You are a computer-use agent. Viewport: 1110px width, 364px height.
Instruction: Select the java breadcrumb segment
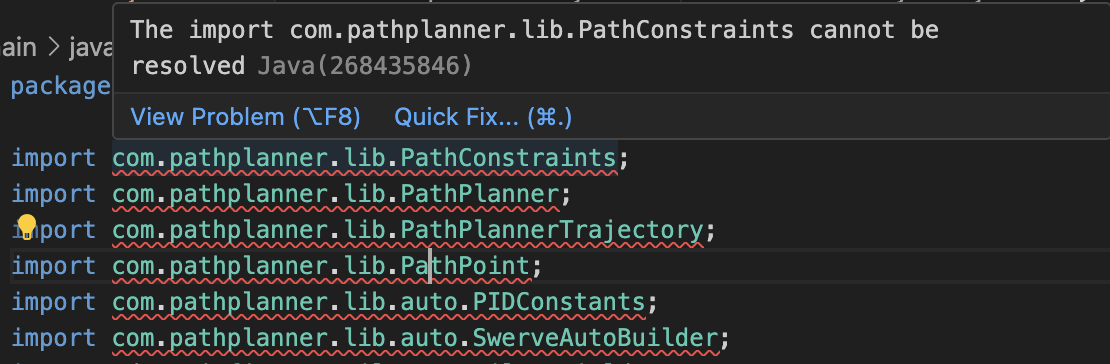click(91, 48)
